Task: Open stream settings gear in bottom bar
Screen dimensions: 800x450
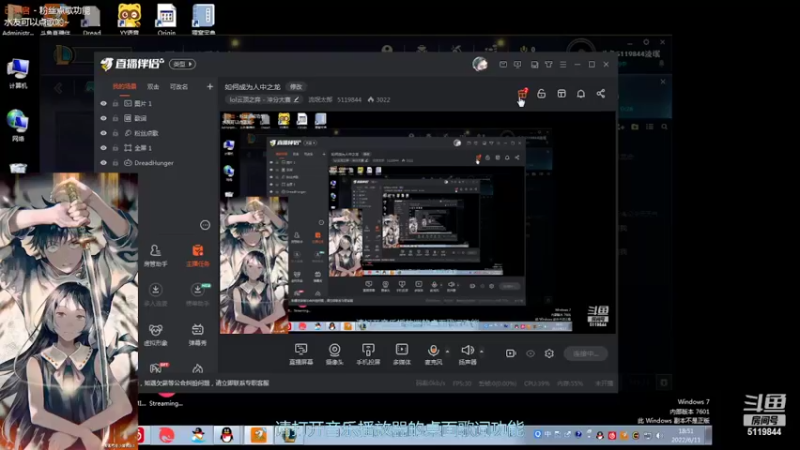Action: click(549, 353)
